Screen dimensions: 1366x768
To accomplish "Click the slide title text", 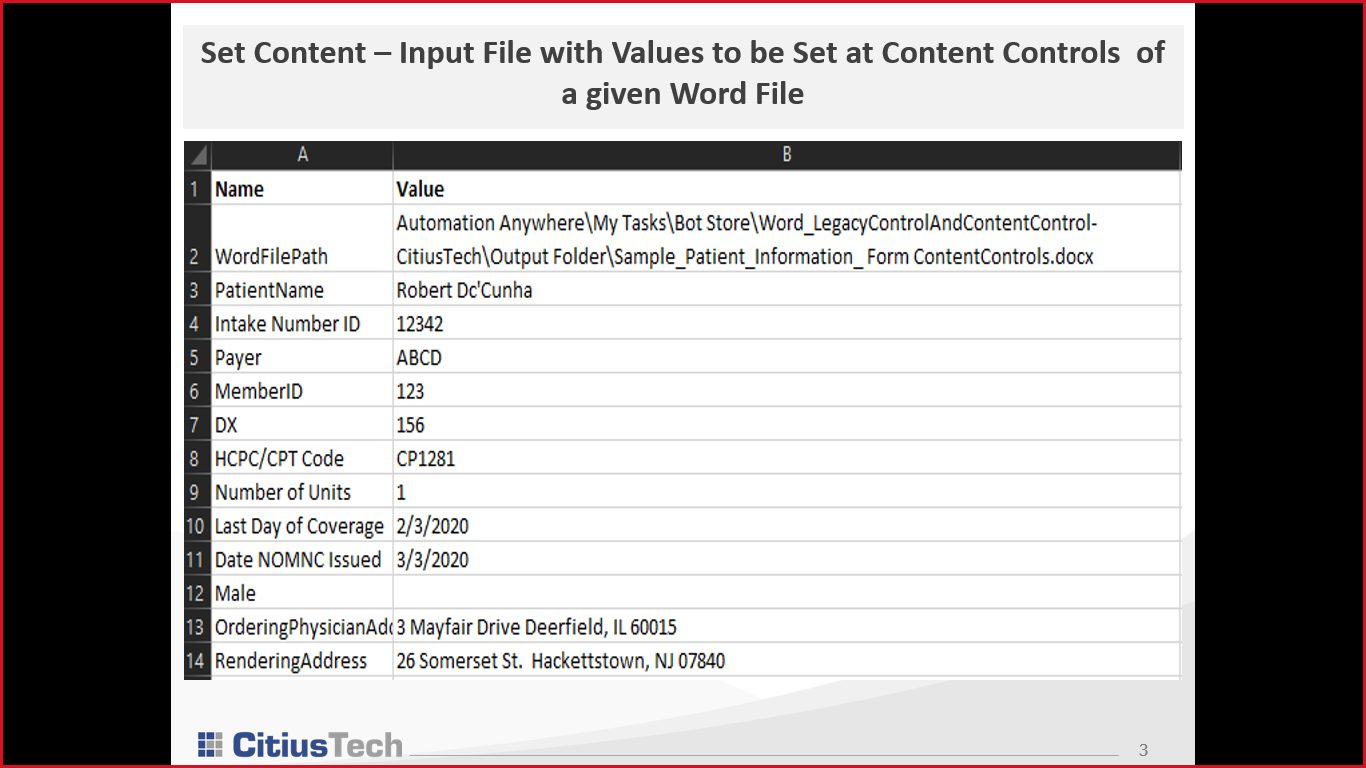I will (x=682, y=73).
